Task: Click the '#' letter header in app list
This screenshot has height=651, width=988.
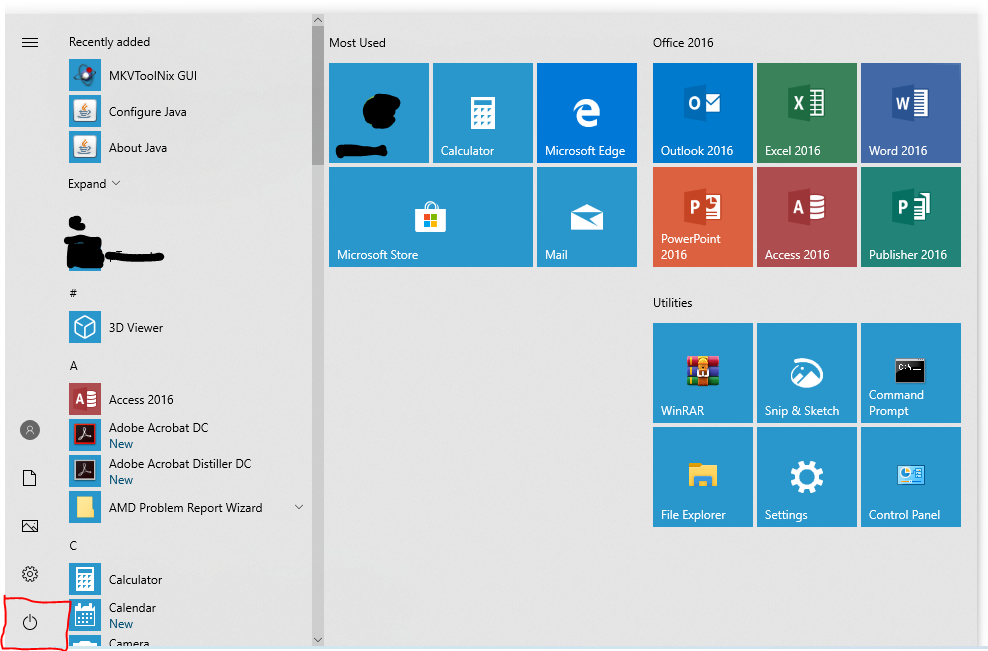Action: coord(73,293)
